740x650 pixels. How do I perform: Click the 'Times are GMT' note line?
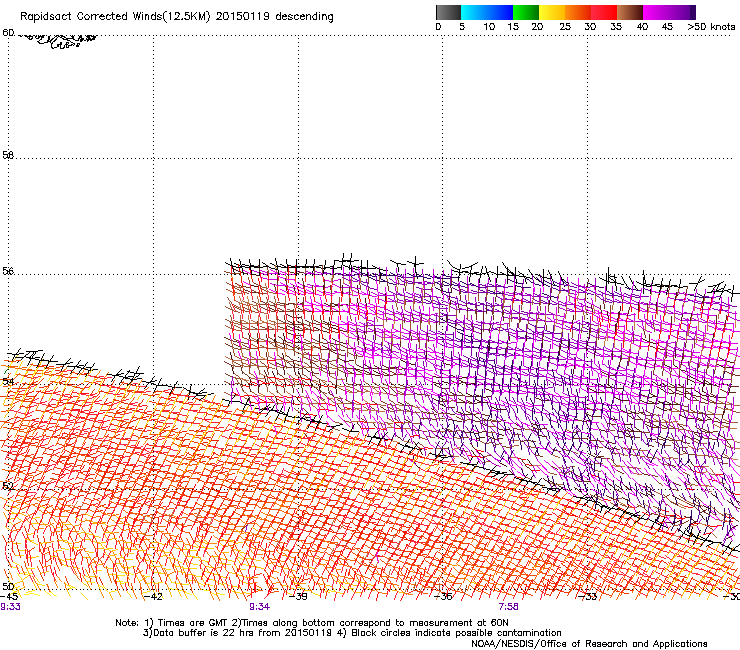pos(312,623)
